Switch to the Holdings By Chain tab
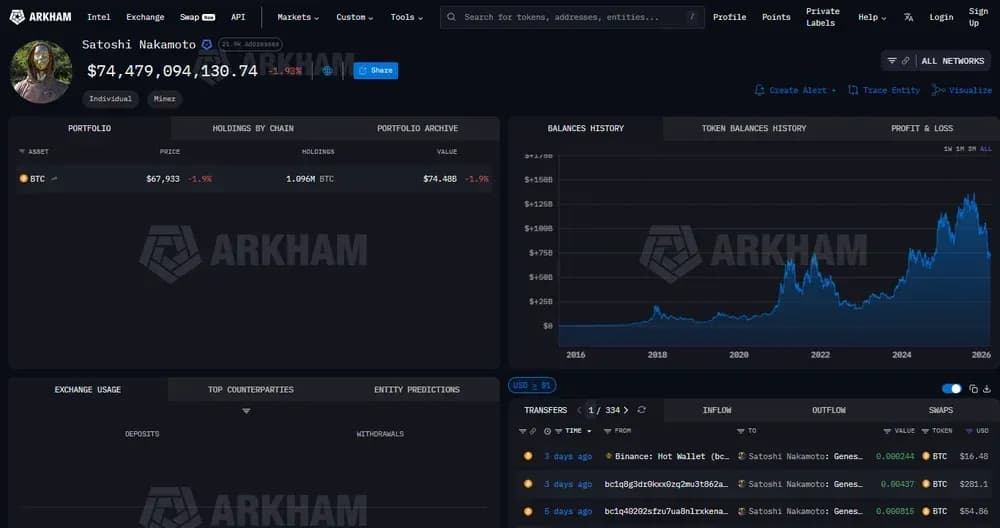This screenshot has width=1000, height=528. coord(253,128)
